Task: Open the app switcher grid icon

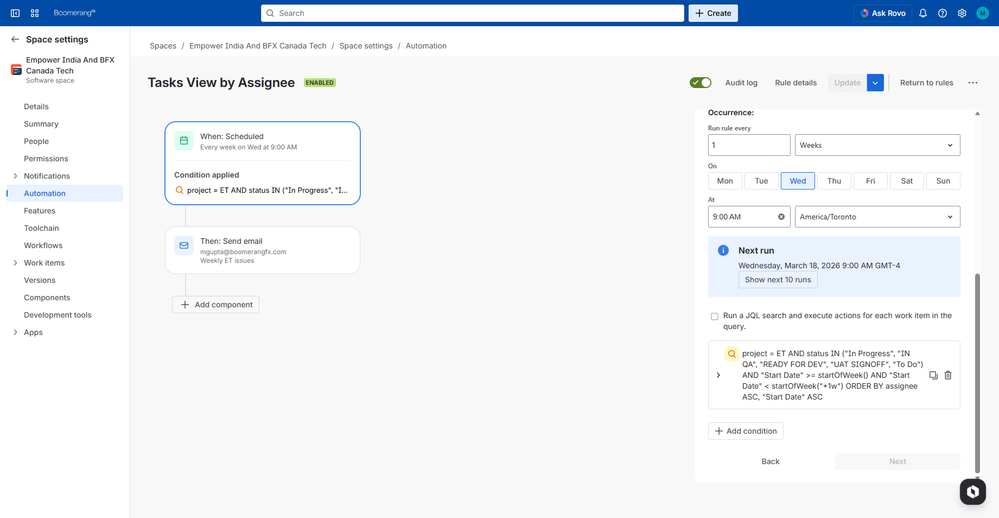Action: (34, 13)
